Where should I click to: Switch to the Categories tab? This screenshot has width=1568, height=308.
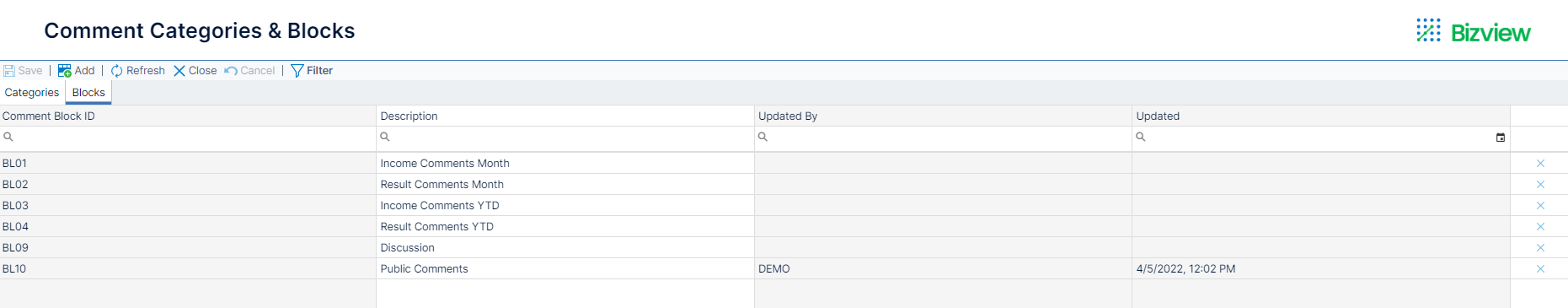(32, 93)
